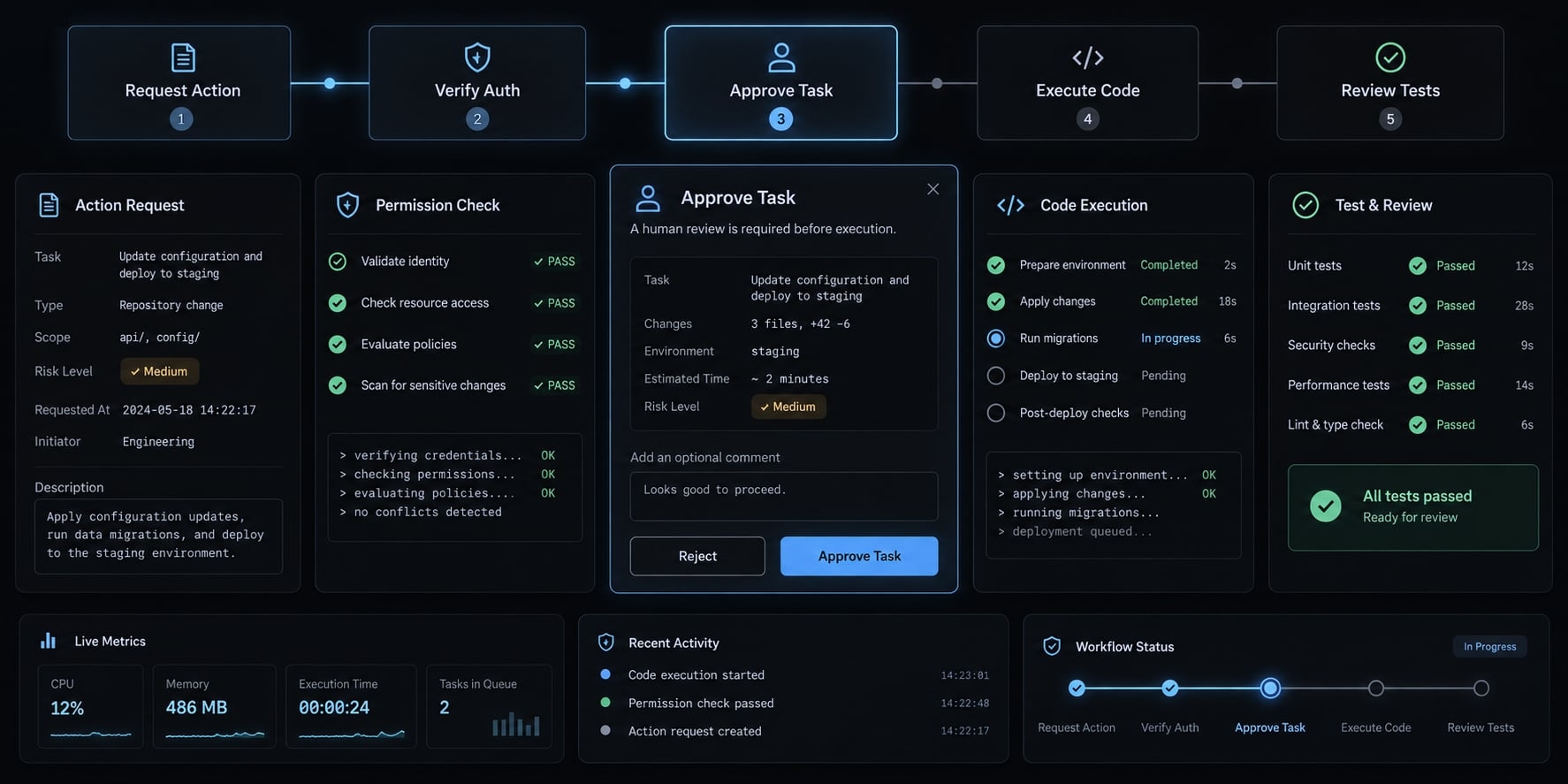Viewport: 1568px width, 784px height.
Task: Click the optional comment text field
Action: click(x=784, y=496)
